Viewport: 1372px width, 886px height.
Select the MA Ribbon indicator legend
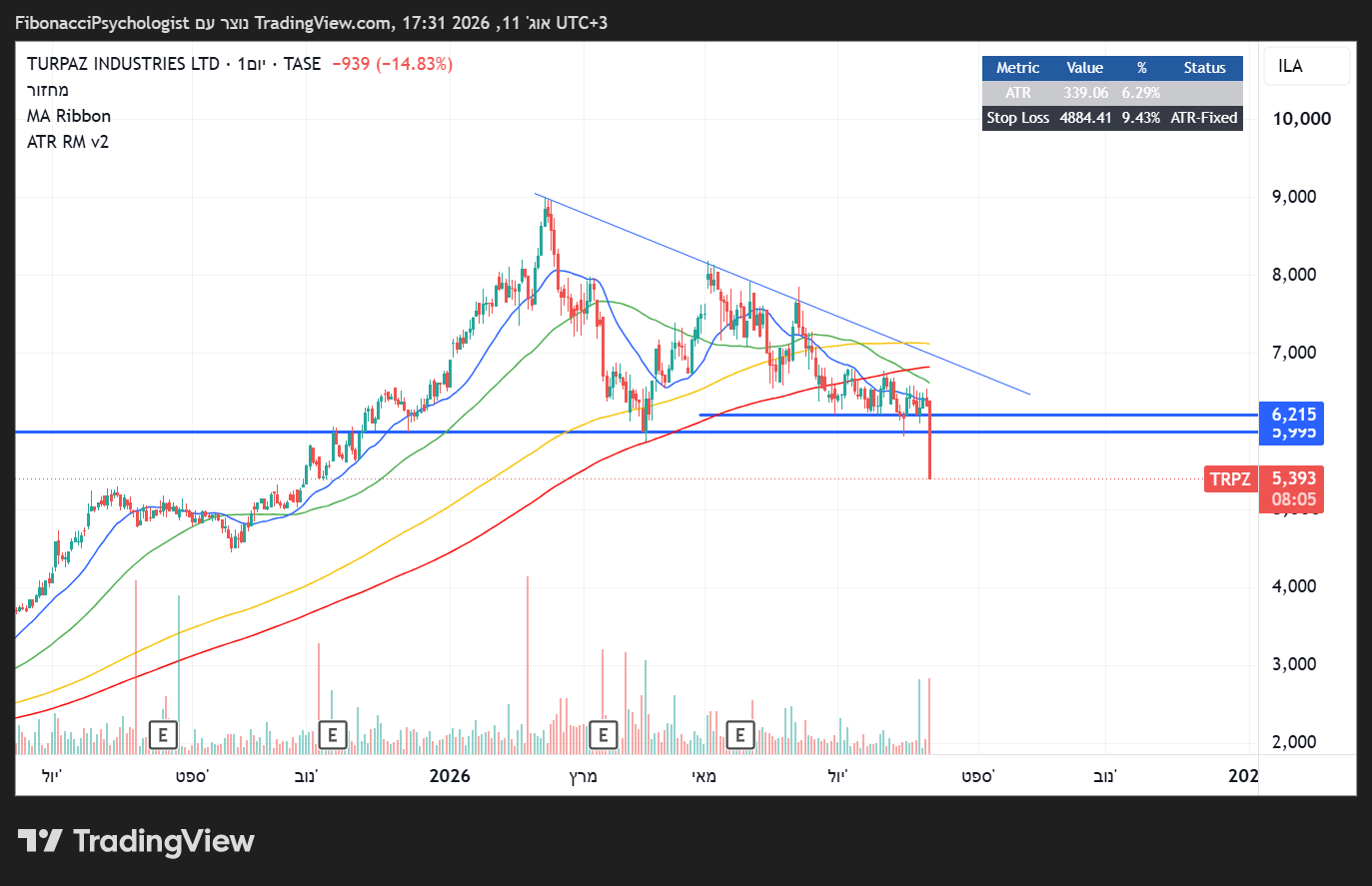coord(69,116)
